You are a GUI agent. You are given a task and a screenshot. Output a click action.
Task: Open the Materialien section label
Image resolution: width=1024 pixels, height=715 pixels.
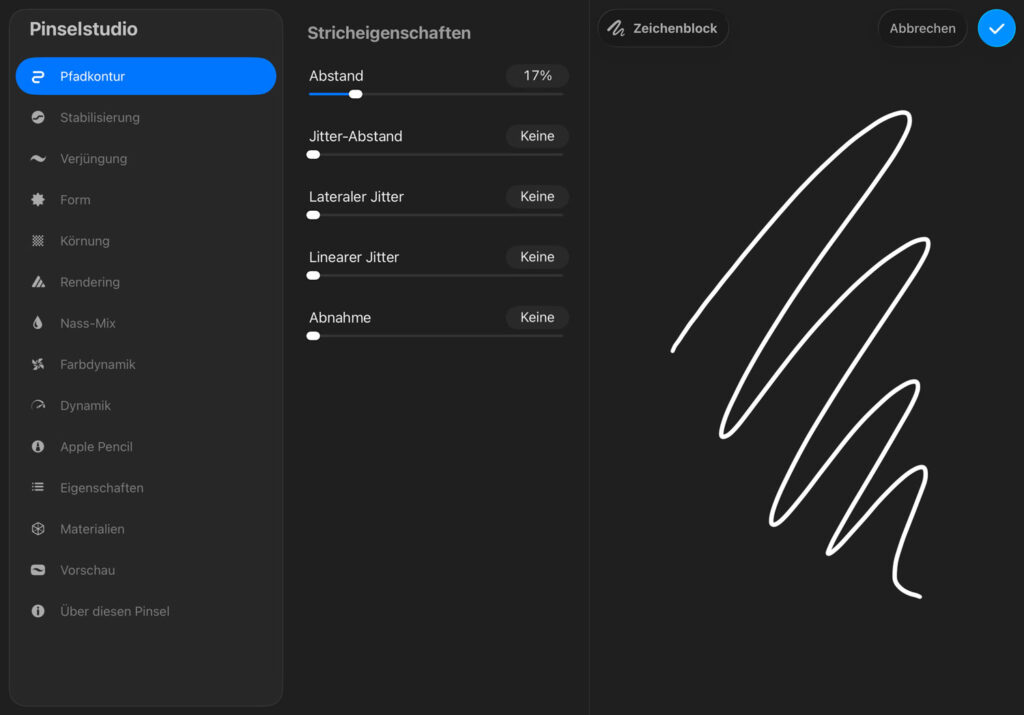pos(92,529)
